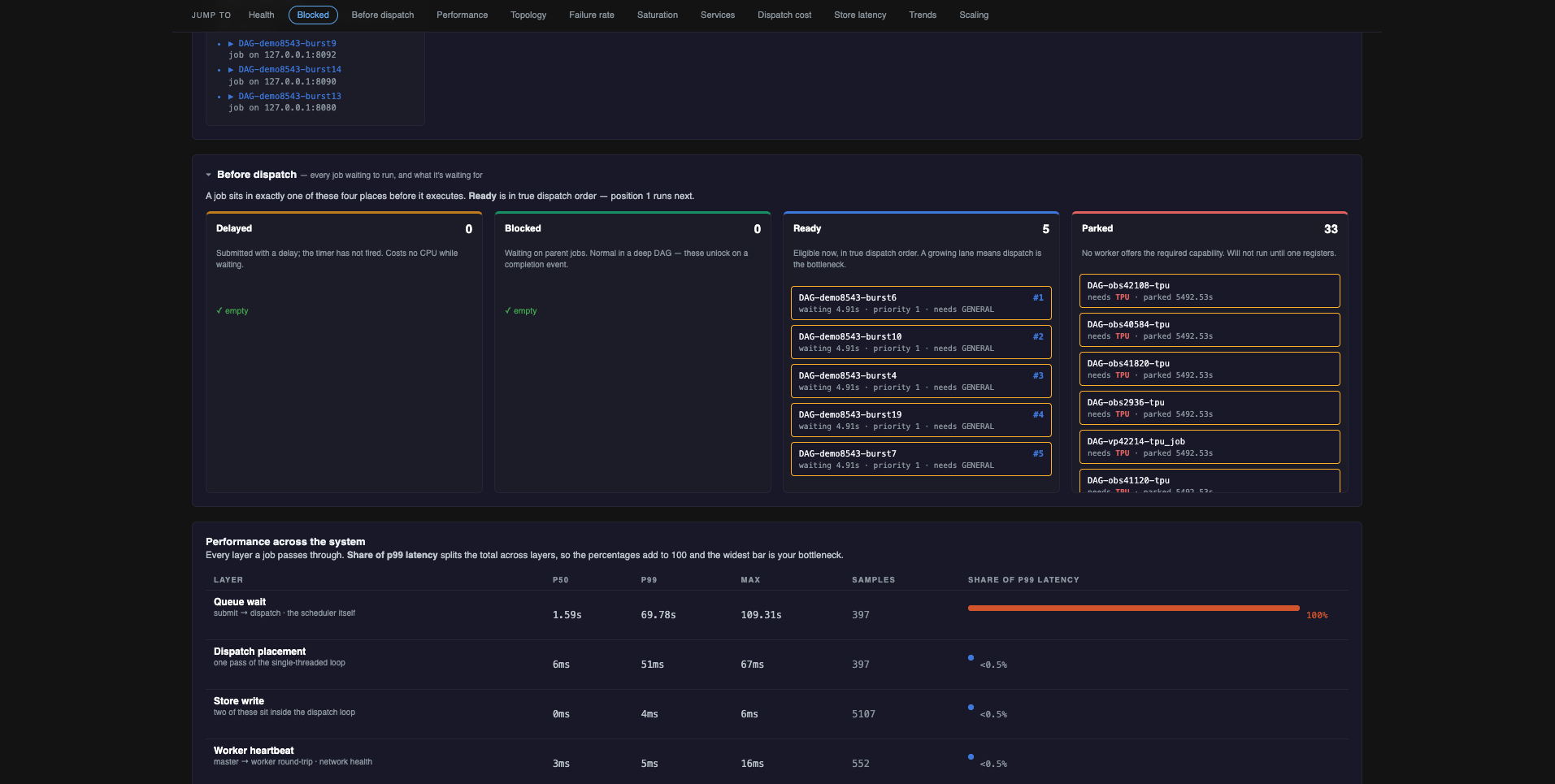The image size is (1555, 784).
Task: Open DAG-demo8543-burst14 job link
Action: [289, 70]
